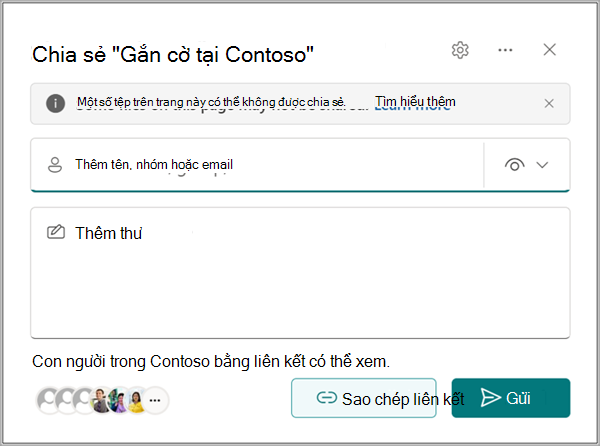Image resolution: width=600 pixels, height=446 pixels.
Task: Open sharing settings gear icon
Action: [x=460, y=50]
